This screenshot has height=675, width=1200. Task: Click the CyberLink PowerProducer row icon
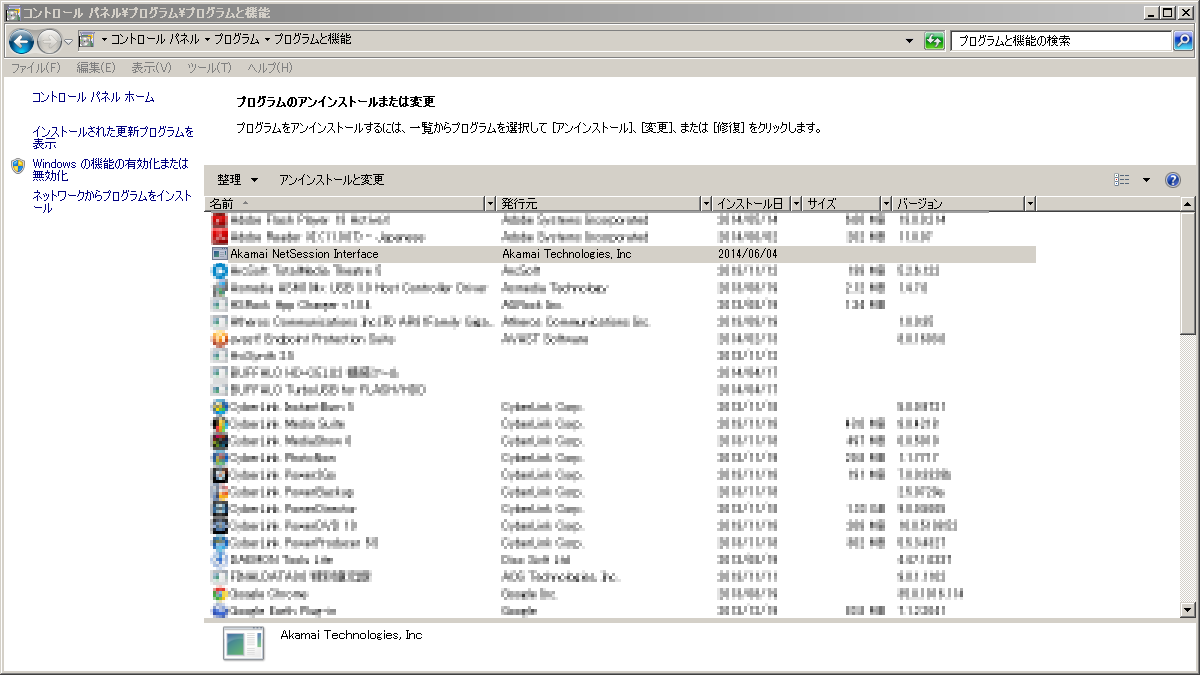pyautogui.click(x=220, y=543)
